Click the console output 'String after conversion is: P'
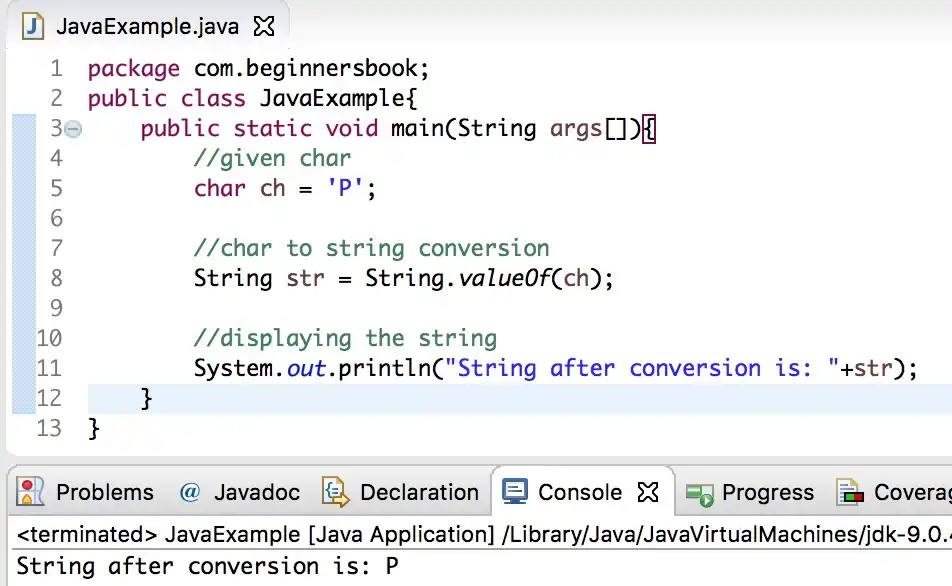The height and width of the screenshot is (586, 952). point(208,567)
